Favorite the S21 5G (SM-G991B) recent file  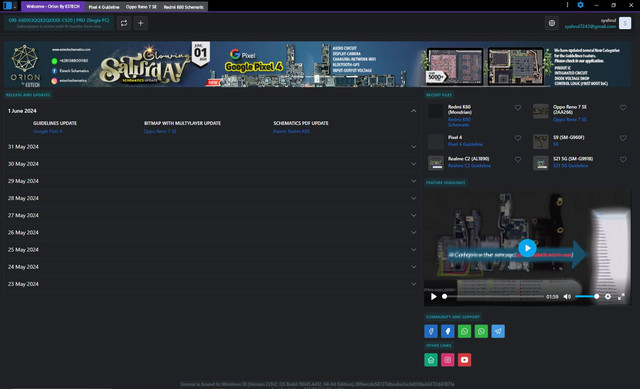623,160
